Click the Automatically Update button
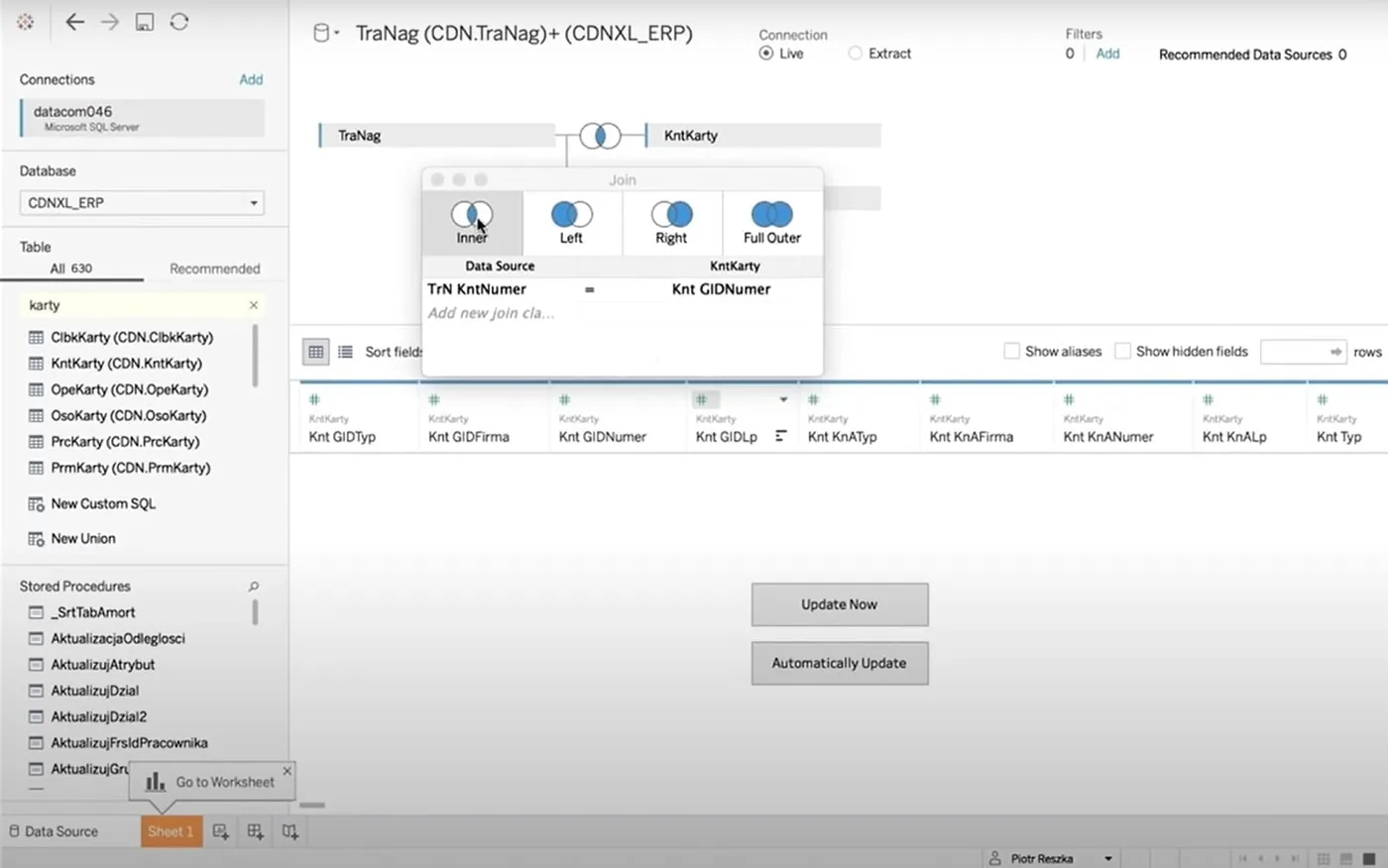This screenshot has height=868, width=1388. (x=840, y=663)
